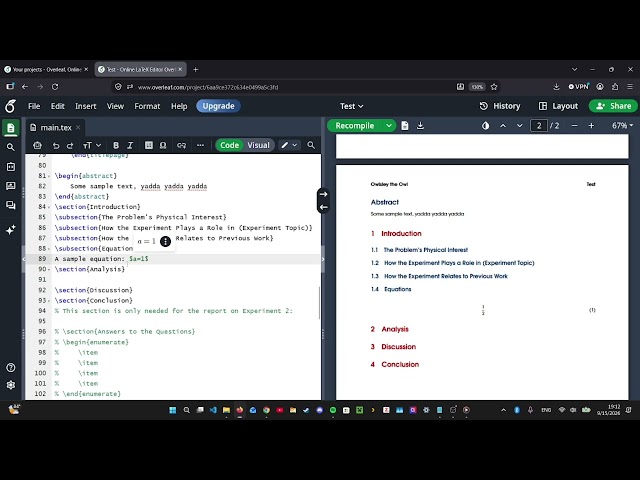Click the toggle symbol palette toolbar icon
The height and width of the screenshot is (480, 640).
click(x=38, y=145)
